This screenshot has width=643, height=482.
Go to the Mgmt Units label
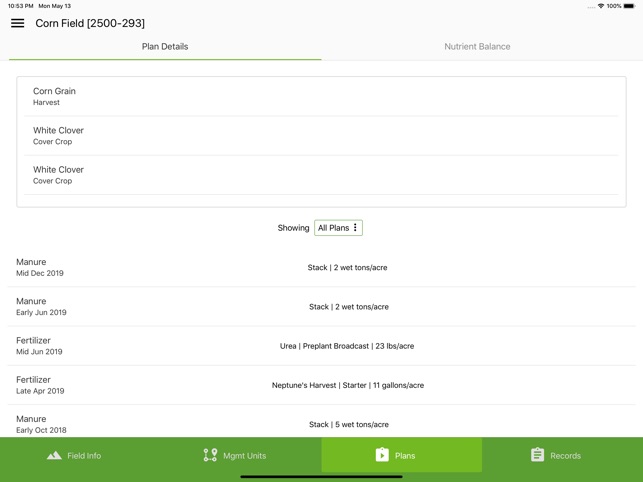click(244, 456)
